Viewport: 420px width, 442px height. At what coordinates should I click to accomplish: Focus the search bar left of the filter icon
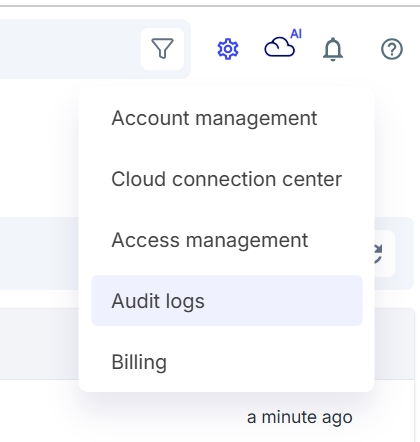click(x=68, y=49)
